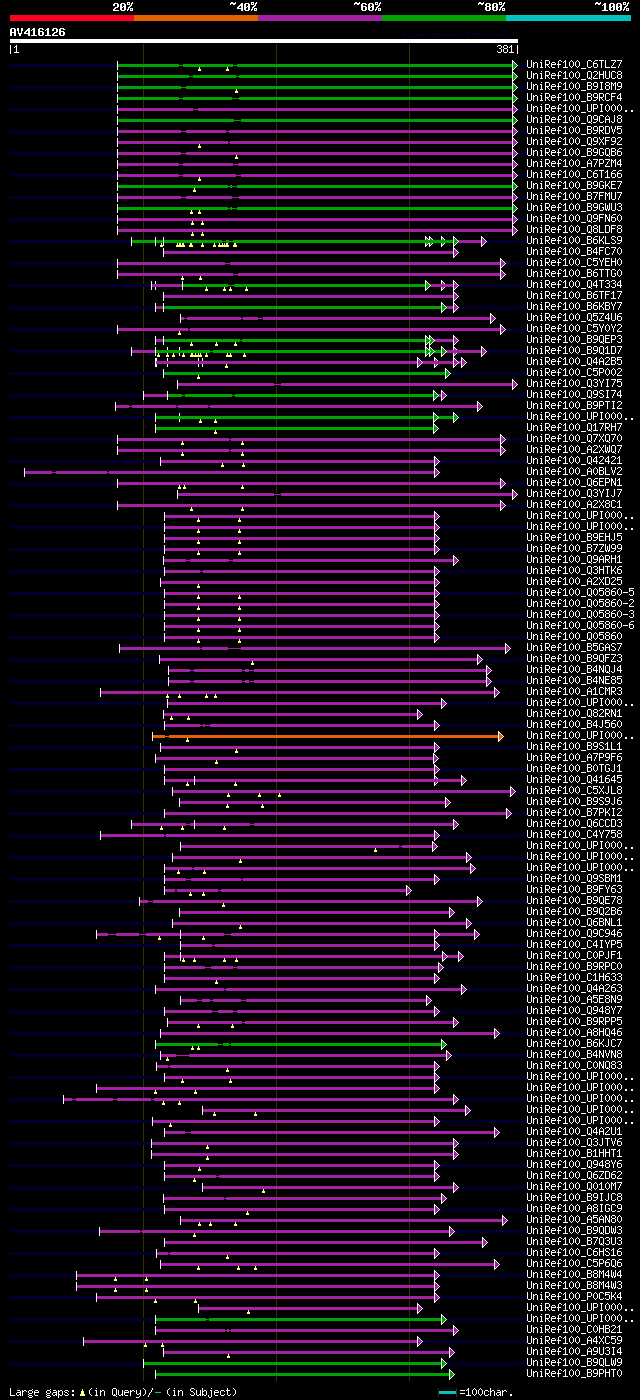Click the purple ~60% identity legend segment
The image size is (640, 1400).
click(320, 18)
